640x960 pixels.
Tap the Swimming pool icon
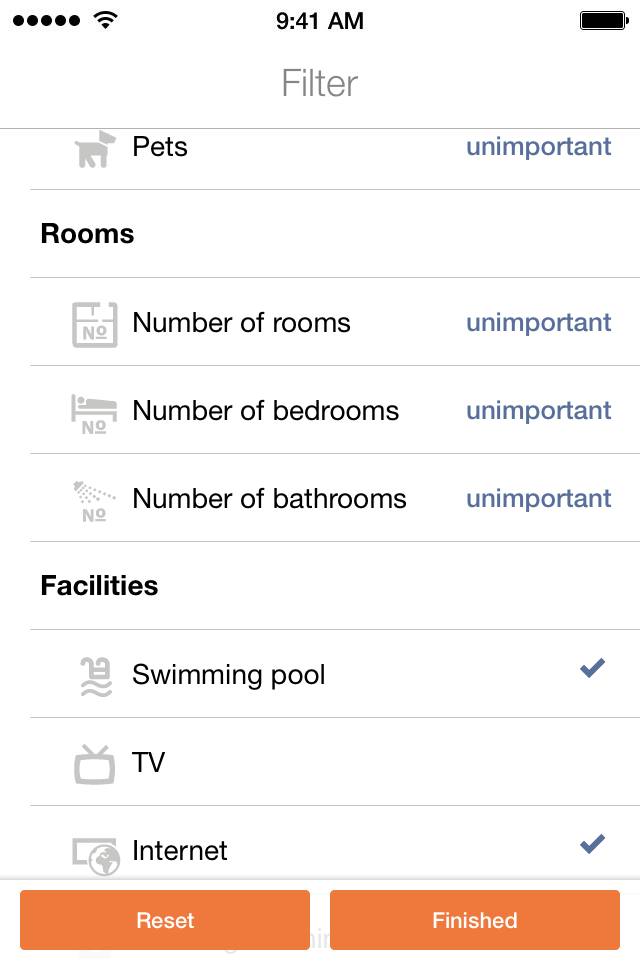coord(96,677)
